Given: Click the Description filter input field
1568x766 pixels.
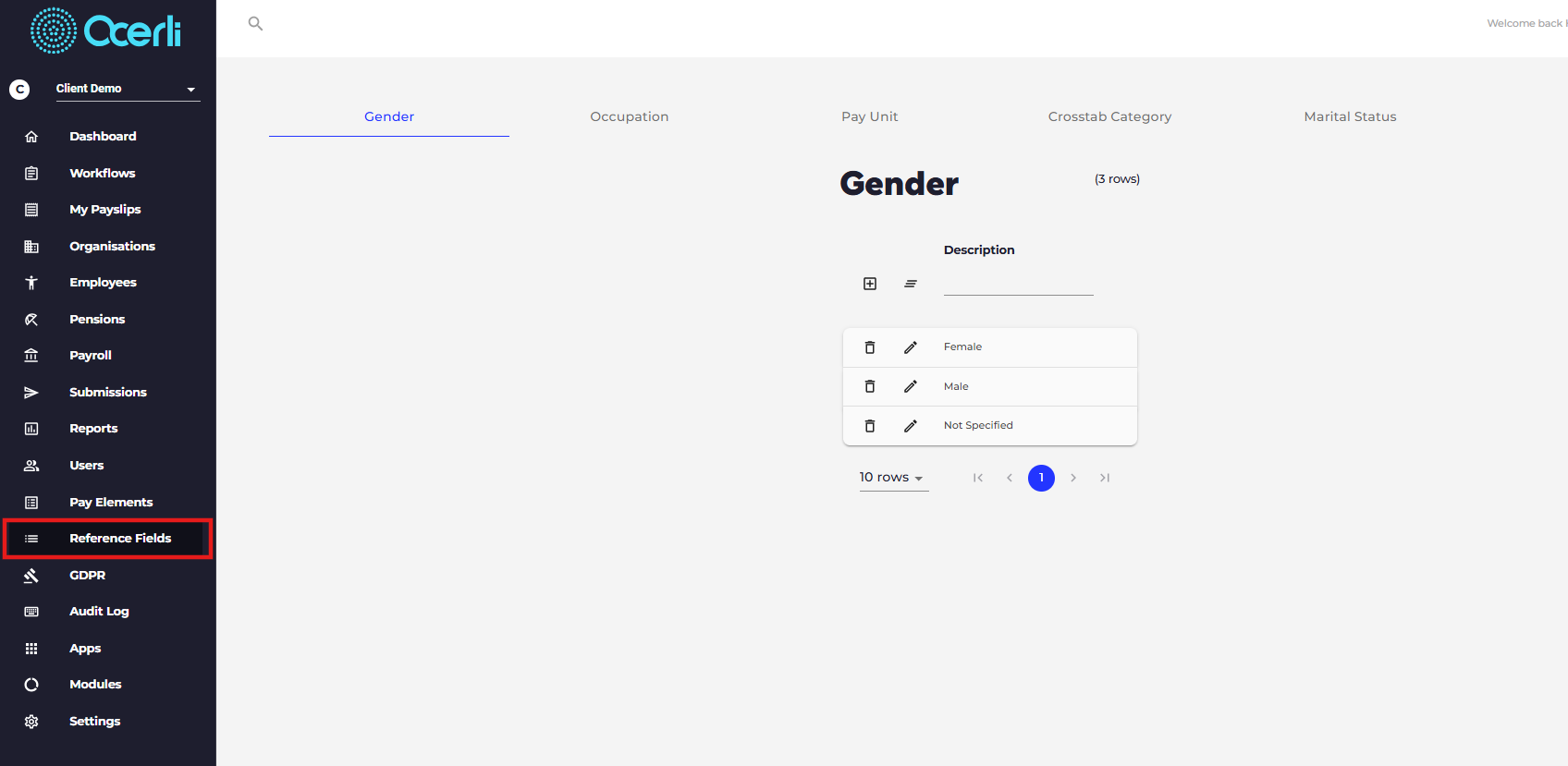Looking at the screenshot, I should pyautogui.click(x=1019, y=284).
